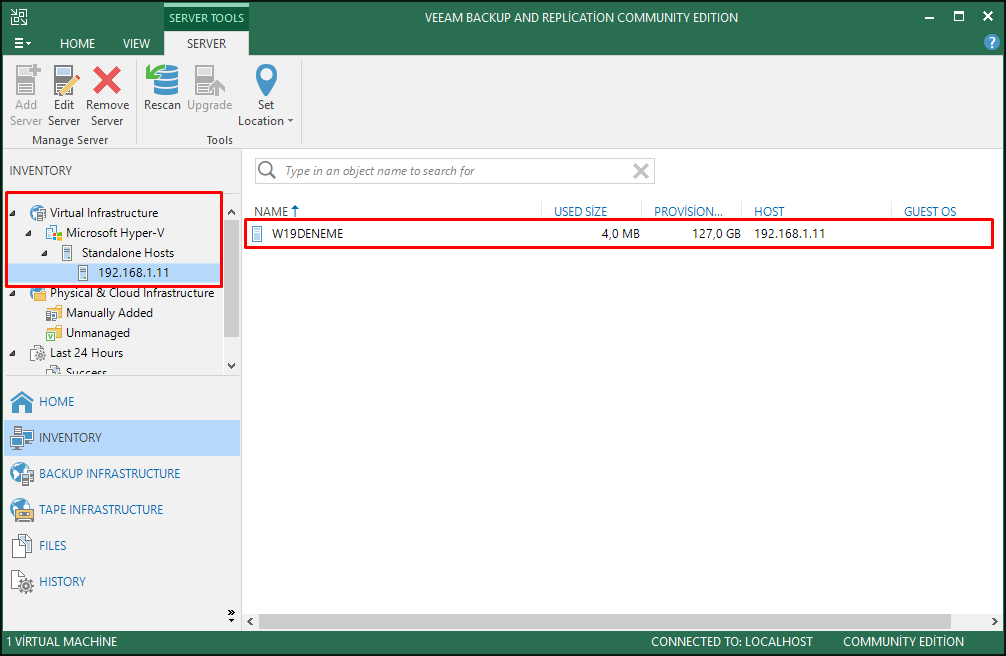This screenshot has width=1006, height=656.
Task: Switch to the View ribbon tab
Action: coord(137,44)
